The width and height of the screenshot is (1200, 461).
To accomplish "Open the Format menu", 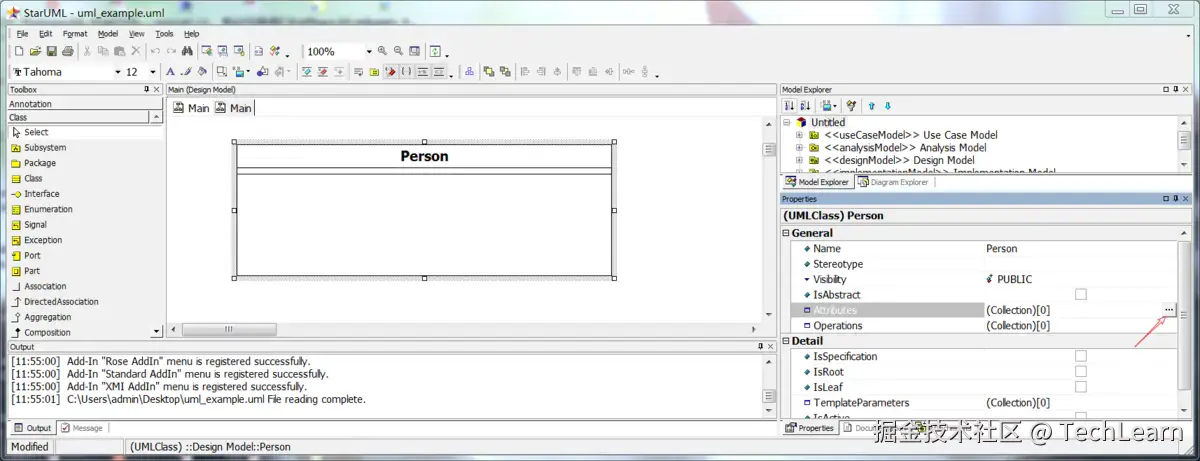I will 75,34.
